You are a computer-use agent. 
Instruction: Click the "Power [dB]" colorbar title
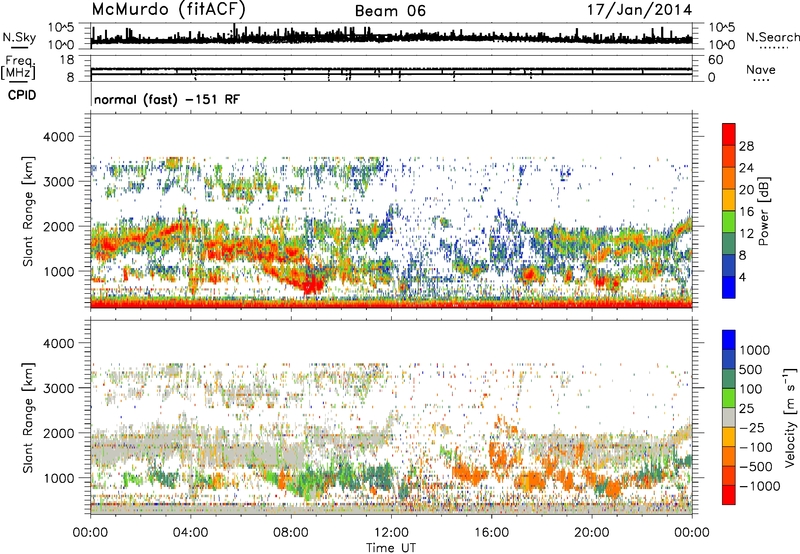tap(763, 211)
